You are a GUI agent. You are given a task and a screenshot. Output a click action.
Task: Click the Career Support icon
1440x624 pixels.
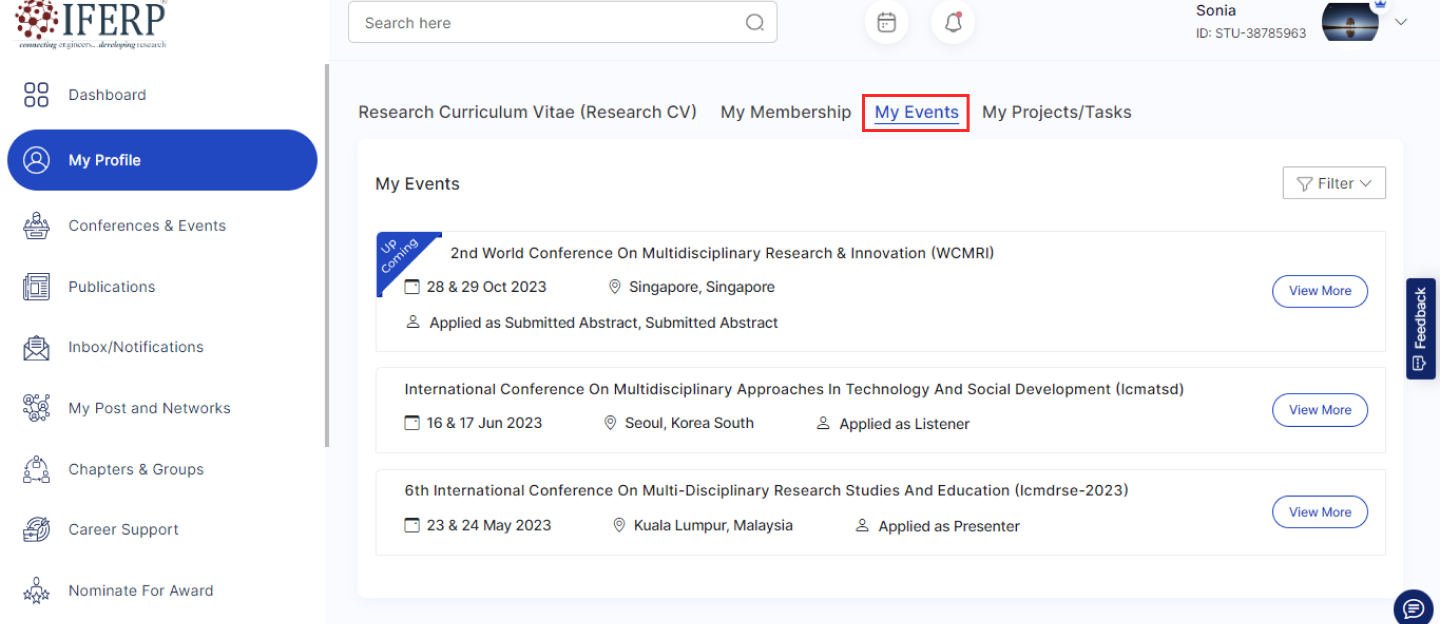tap(36, 530)
